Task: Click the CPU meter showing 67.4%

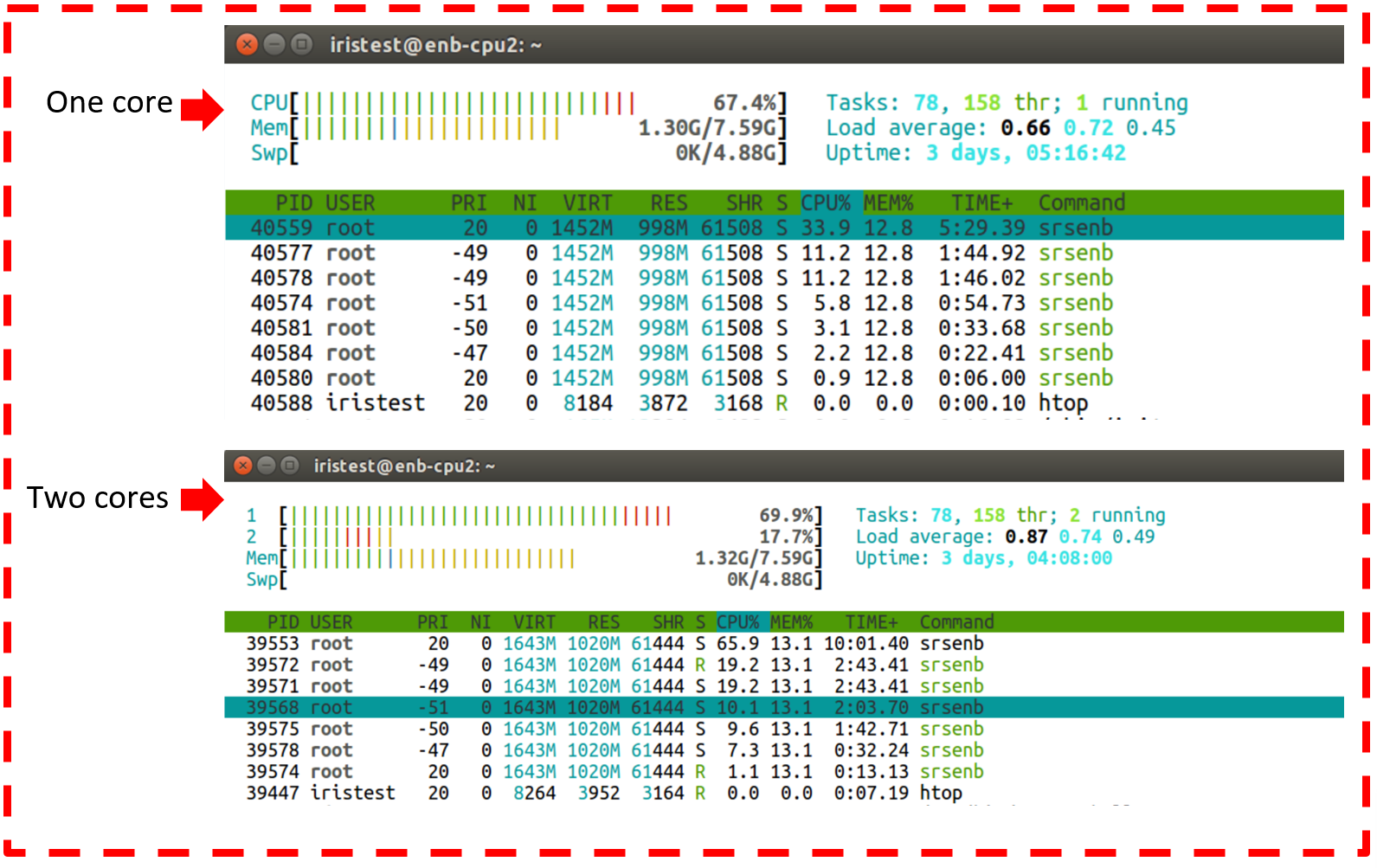Action: [x=518, y=103]
